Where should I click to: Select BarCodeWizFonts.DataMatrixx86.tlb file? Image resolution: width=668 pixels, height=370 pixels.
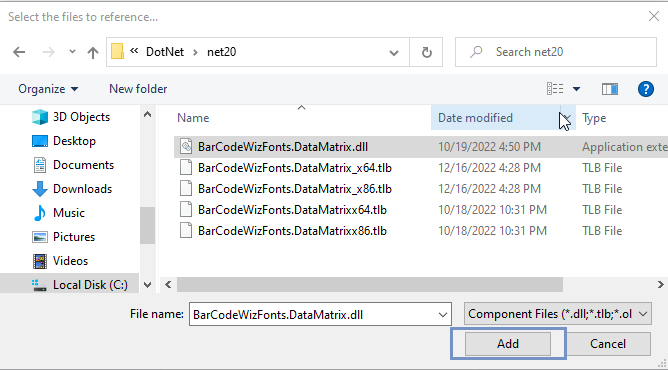pos(292,231)
